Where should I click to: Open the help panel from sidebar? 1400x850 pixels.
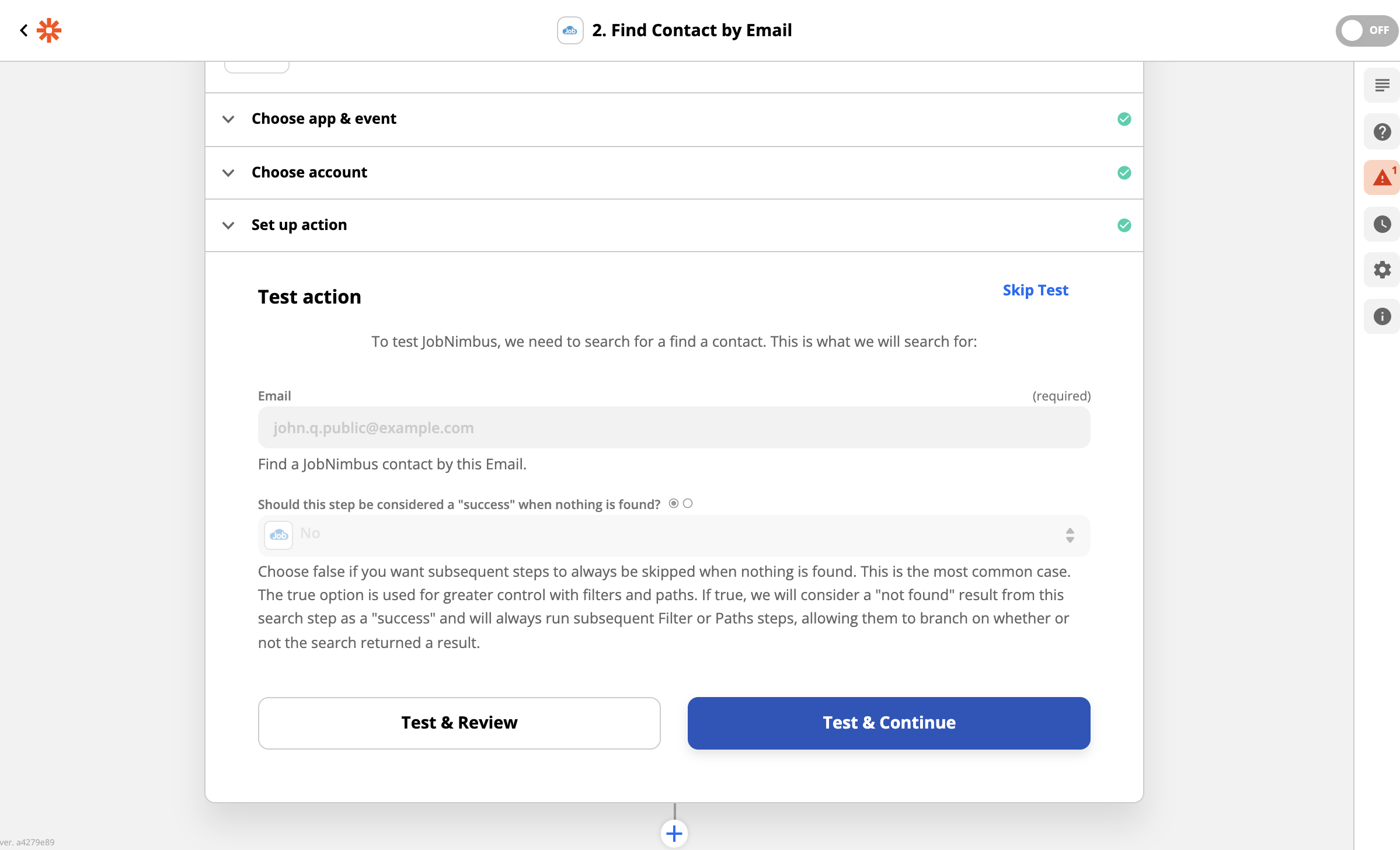1382,131
